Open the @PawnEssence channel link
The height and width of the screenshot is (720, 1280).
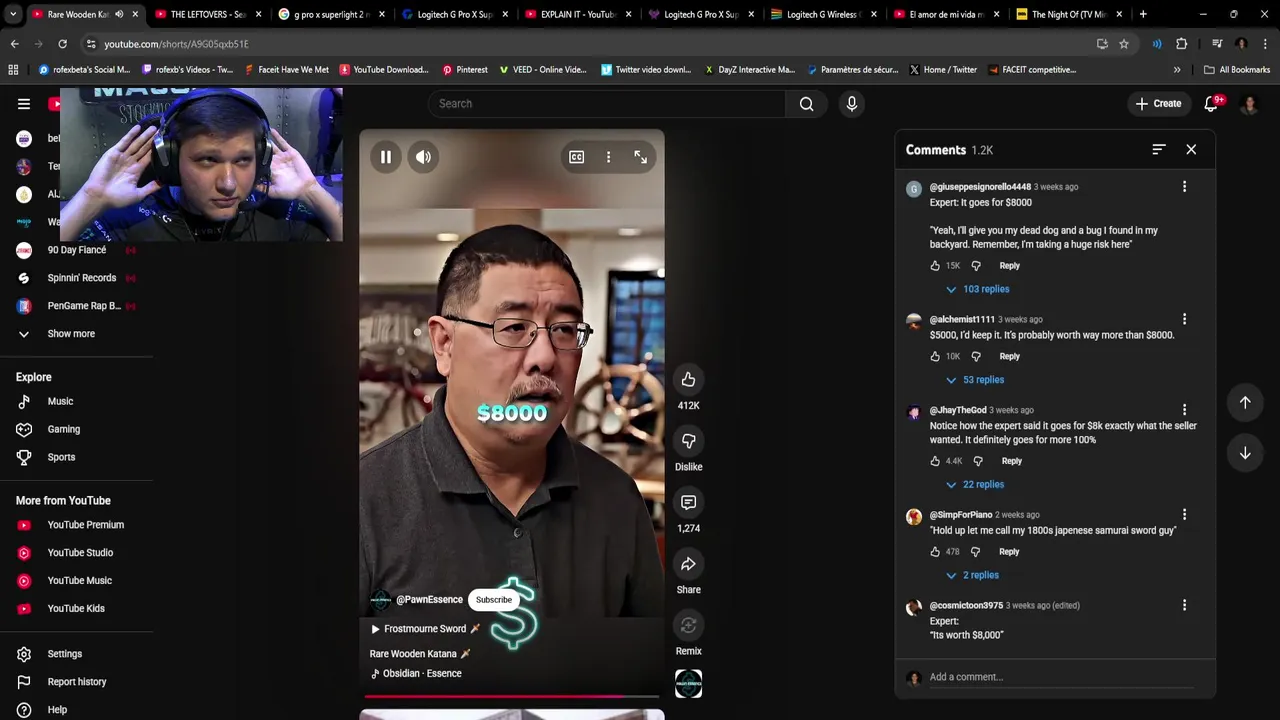(x=429, y=600)
